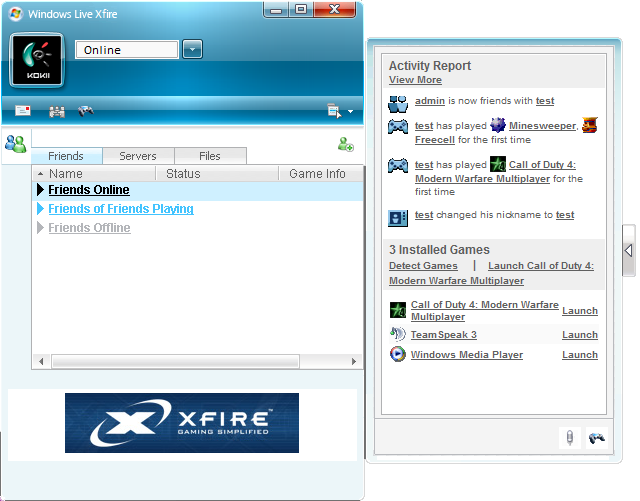
Task: Open the add friend icon
Action: click(x=345, y=144)
